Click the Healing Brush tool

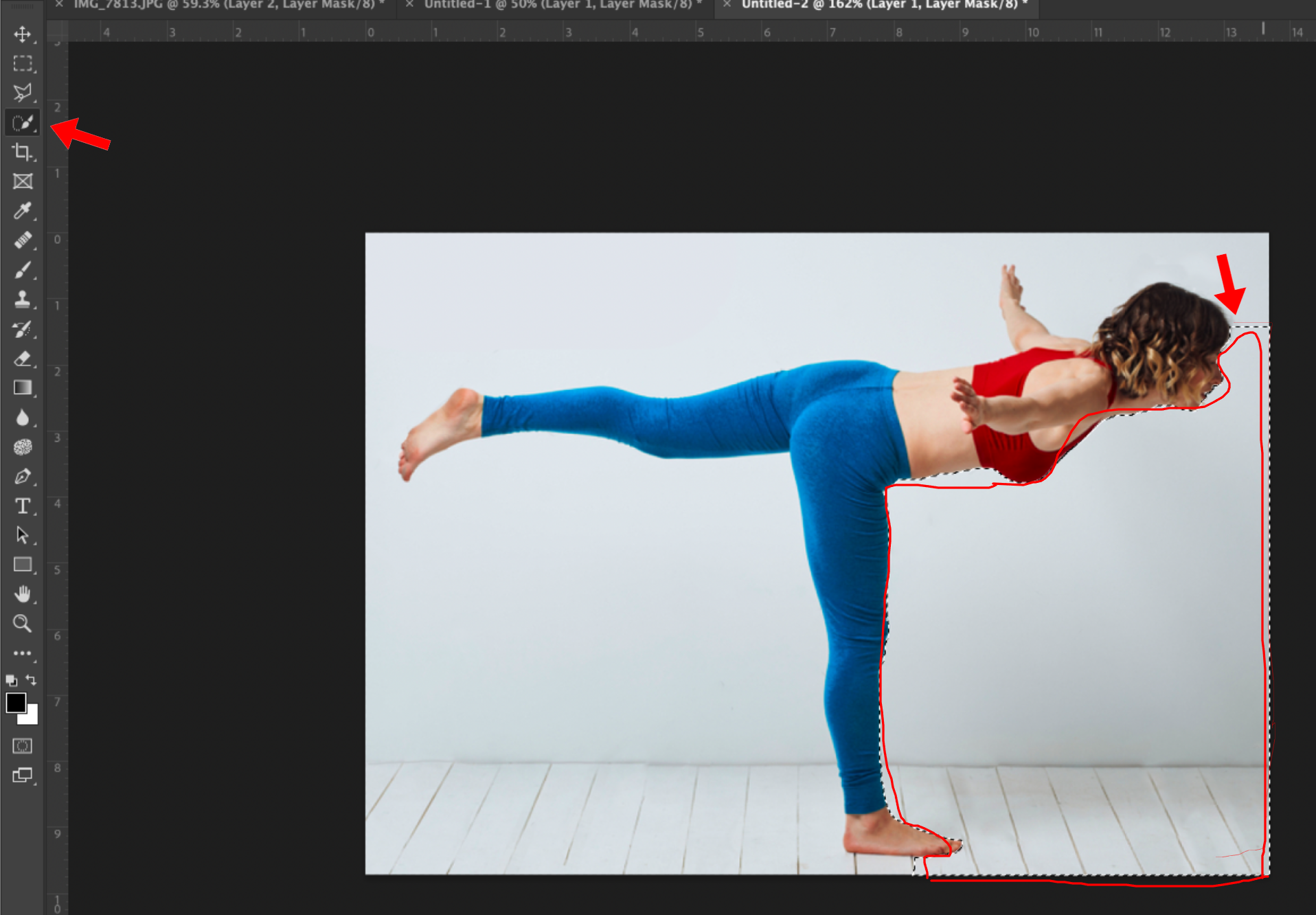[22, 240]
